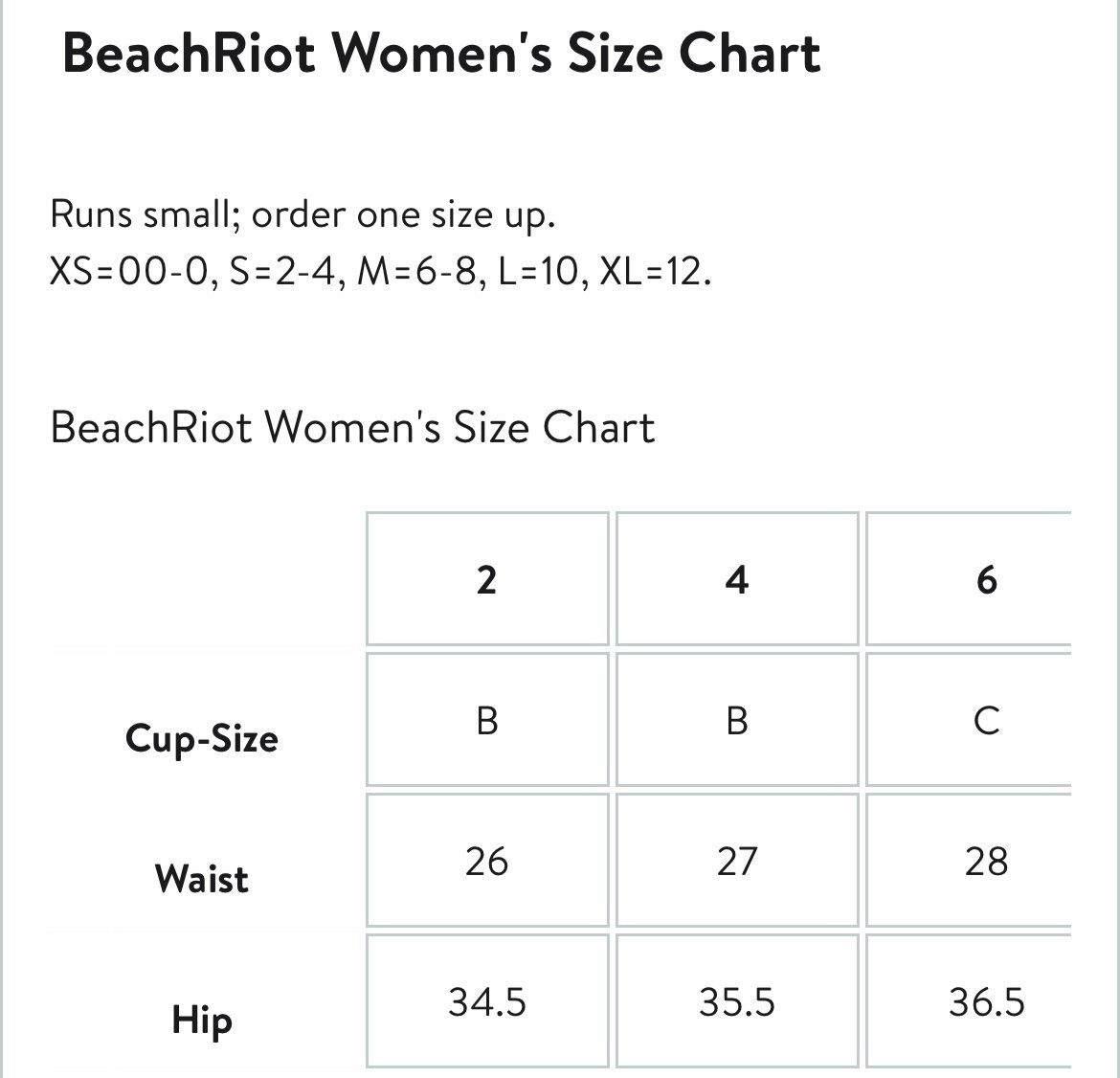
Task: Select the size 2 column header
Action: (x=487, y=578)
